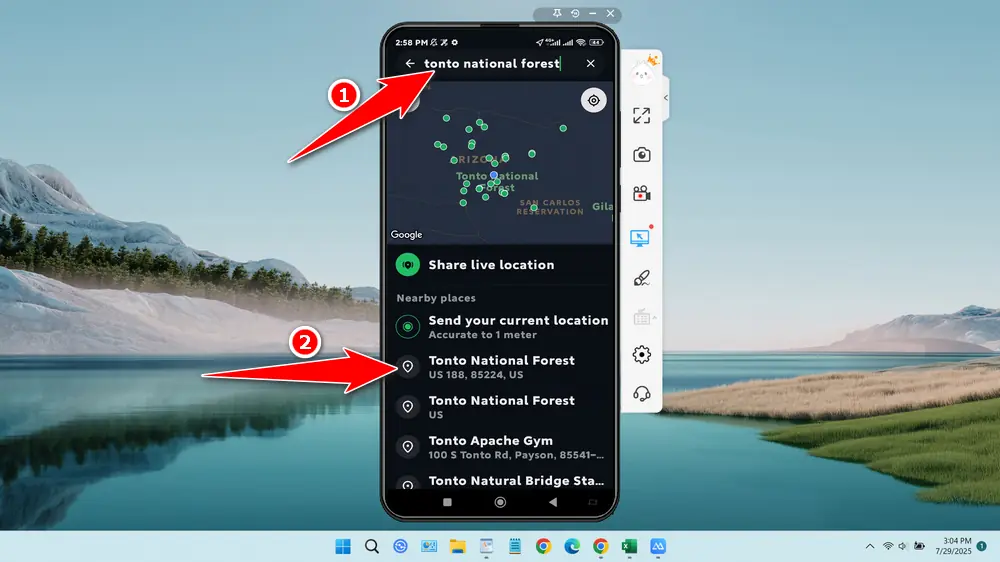Collapse the sidebar with the chevron
Image resolution: width=1000 pixels, height=562 pixels.
coord(666,98)
